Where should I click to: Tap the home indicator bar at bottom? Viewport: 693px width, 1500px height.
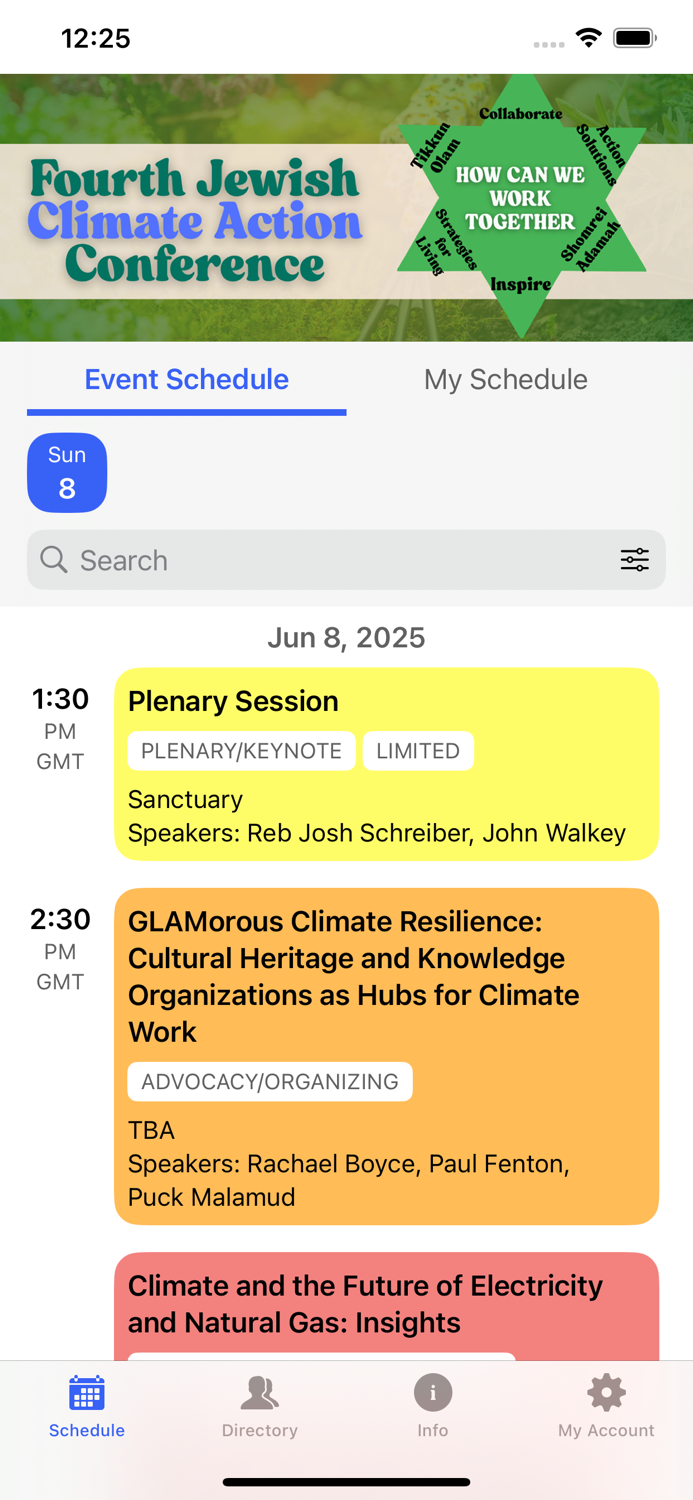(346, 1482)
